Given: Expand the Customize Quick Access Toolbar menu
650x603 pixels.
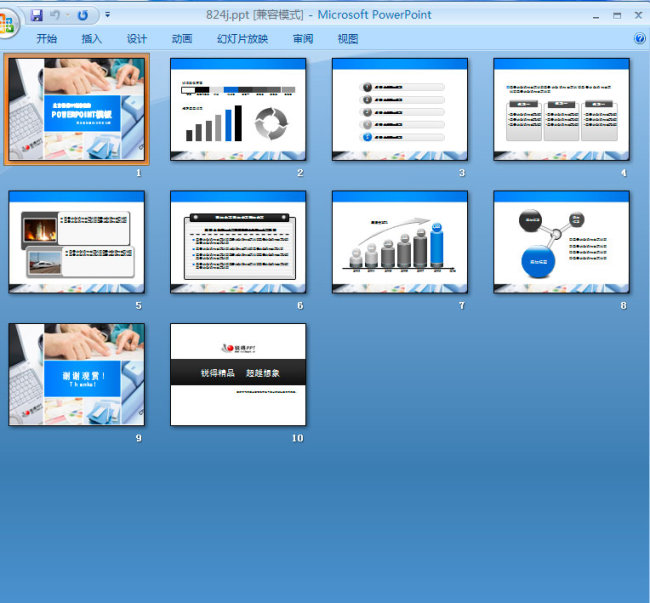Looking at the screenshot, I should [x=107, y=16].
